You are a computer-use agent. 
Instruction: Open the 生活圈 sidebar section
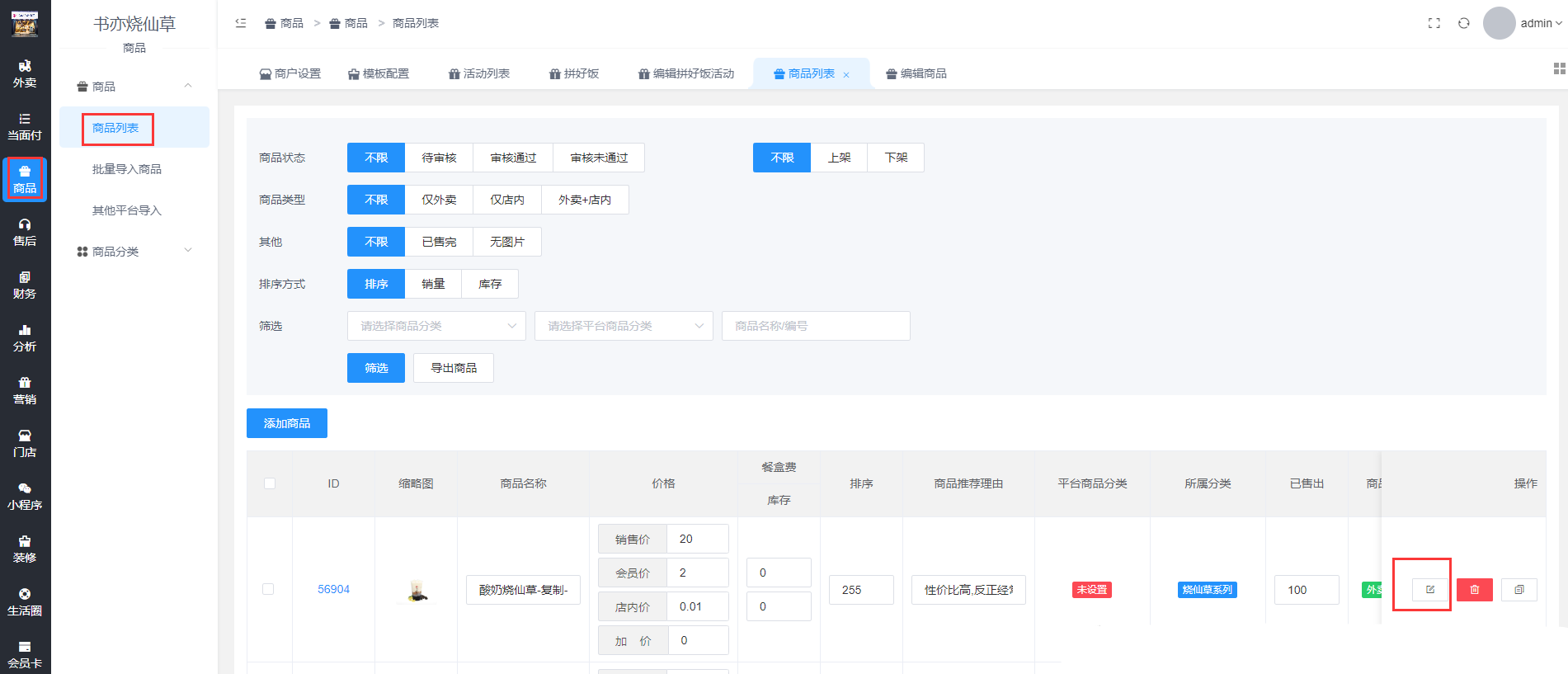pyautogui.click(x=25, y=601)
